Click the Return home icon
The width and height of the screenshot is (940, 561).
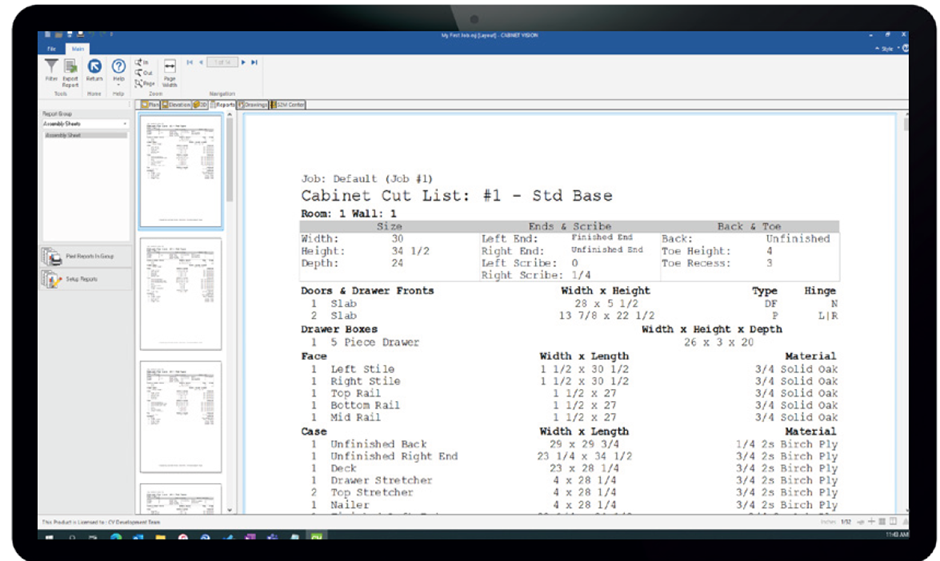pyautogui.click(x=95, y=67)
